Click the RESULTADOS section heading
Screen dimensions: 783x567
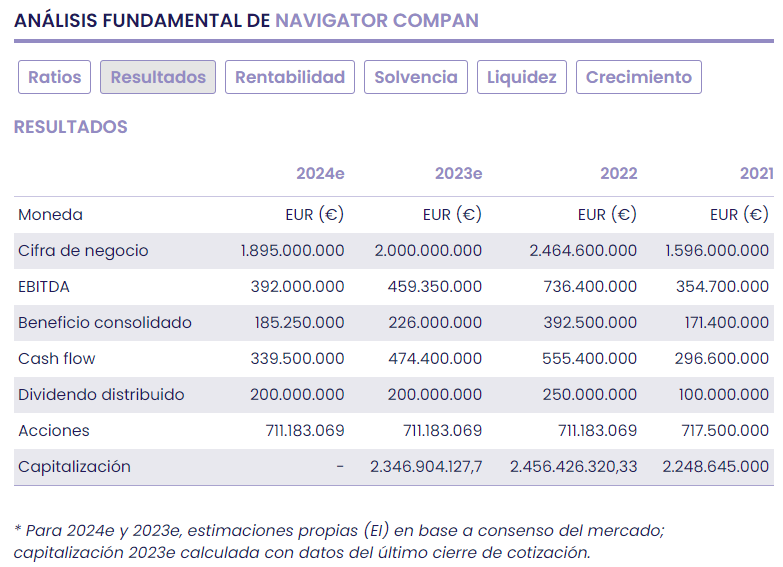71,127
